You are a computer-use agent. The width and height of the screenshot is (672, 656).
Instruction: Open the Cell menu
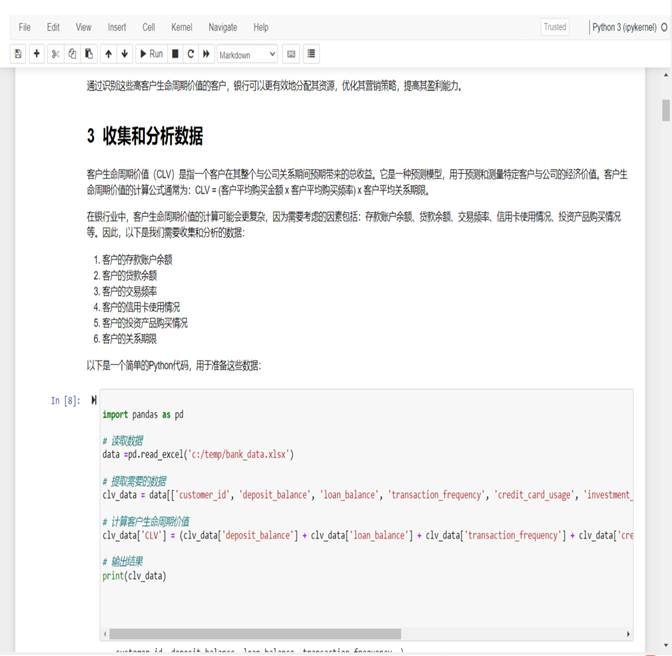point(148,27)
